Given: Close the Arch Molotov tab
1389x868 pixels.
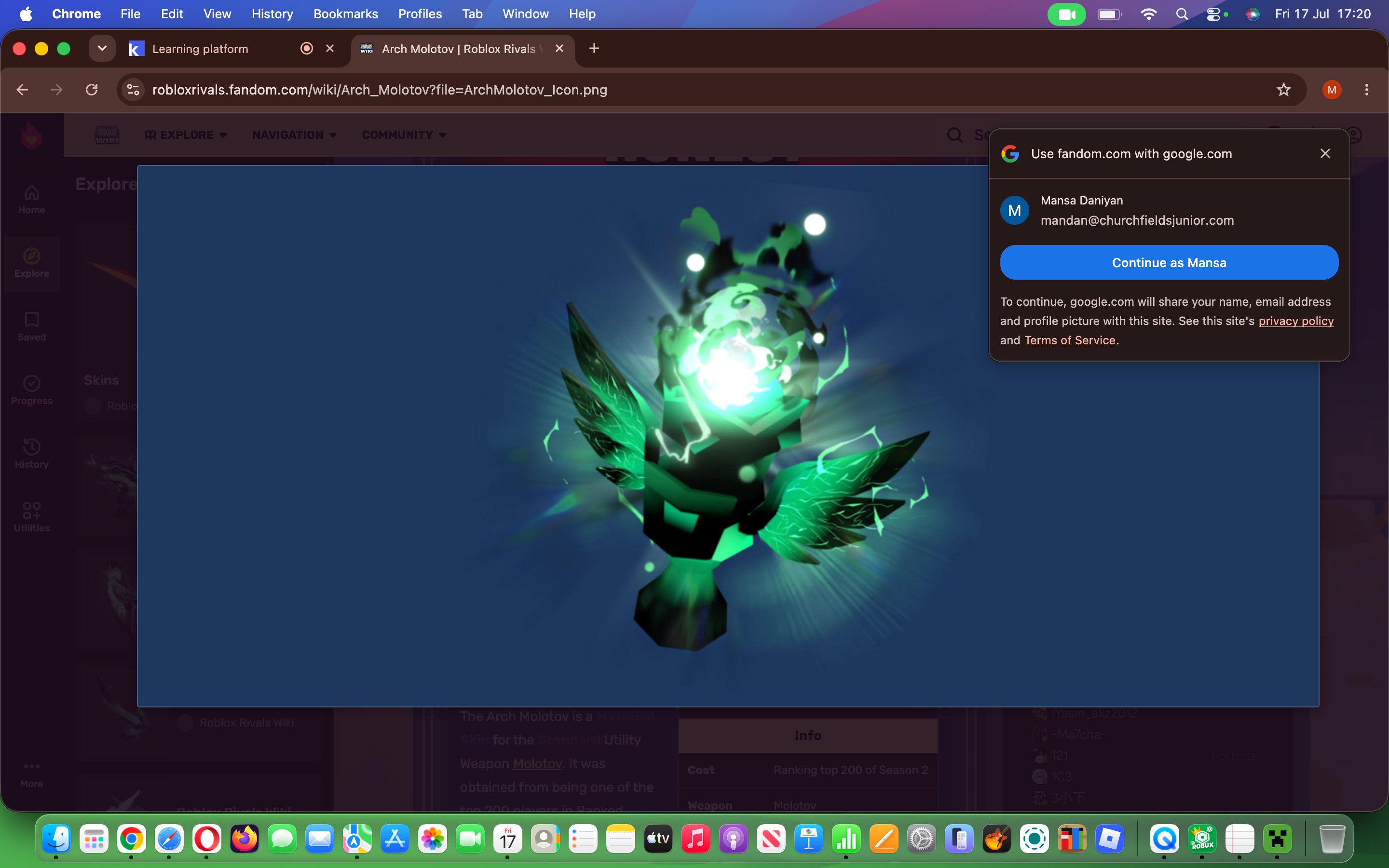Looking at the screenshot, I should click(x=559, y=49).
